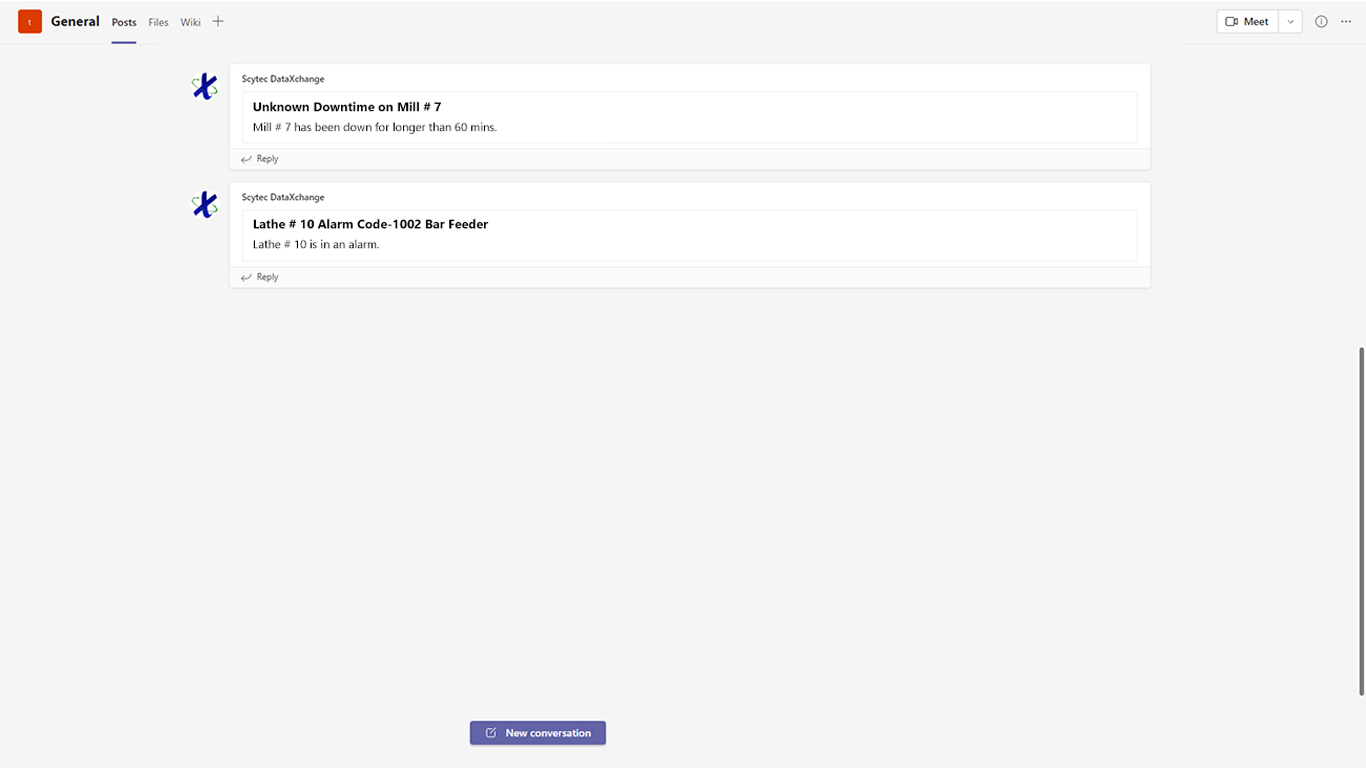Click Scytec avatar on Lathe # 10 post
Image resolution: width=1366 pixels, height=768 pixels.
tap(205, 205)
